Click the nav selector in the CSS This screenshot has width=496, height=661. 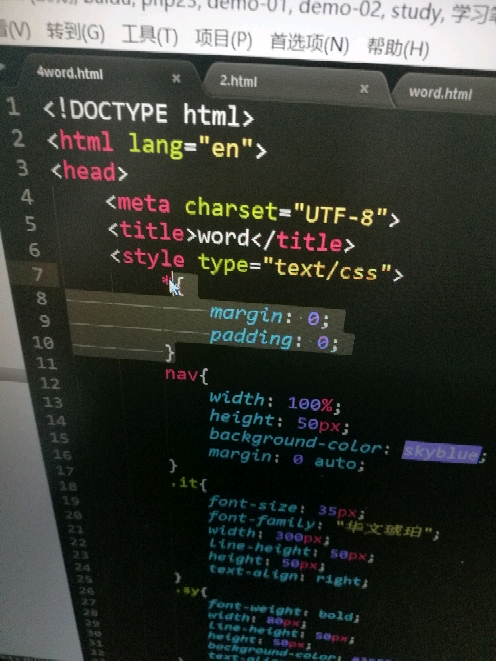(182, 373)
